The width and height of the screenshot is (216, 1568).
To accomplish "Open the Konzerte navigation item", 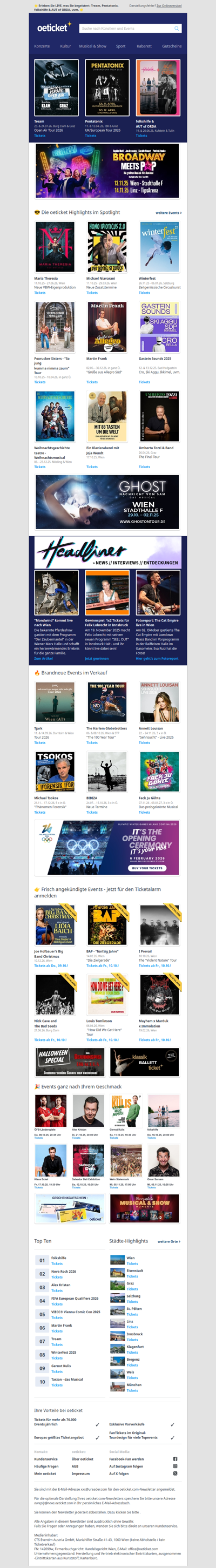I will coord(42,46).
